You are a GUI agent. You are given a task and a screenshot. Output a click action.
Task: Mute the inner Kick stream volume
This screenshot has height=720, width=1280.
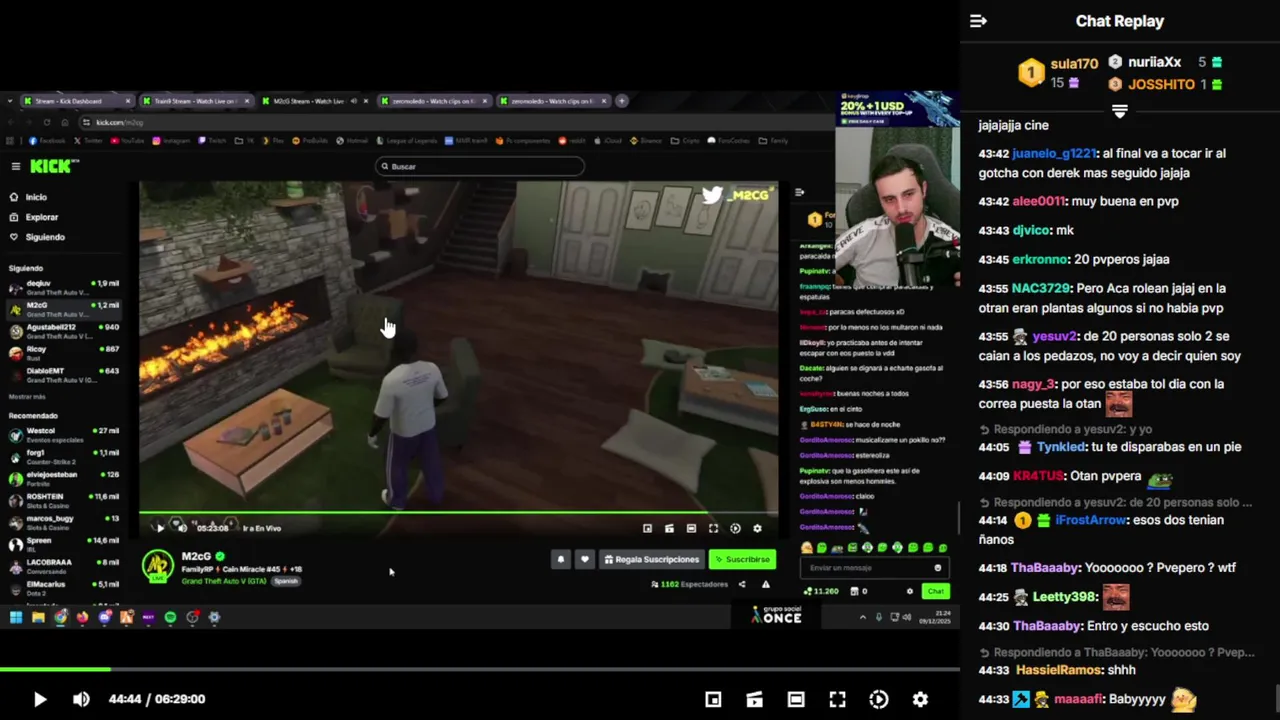[181, 528]
